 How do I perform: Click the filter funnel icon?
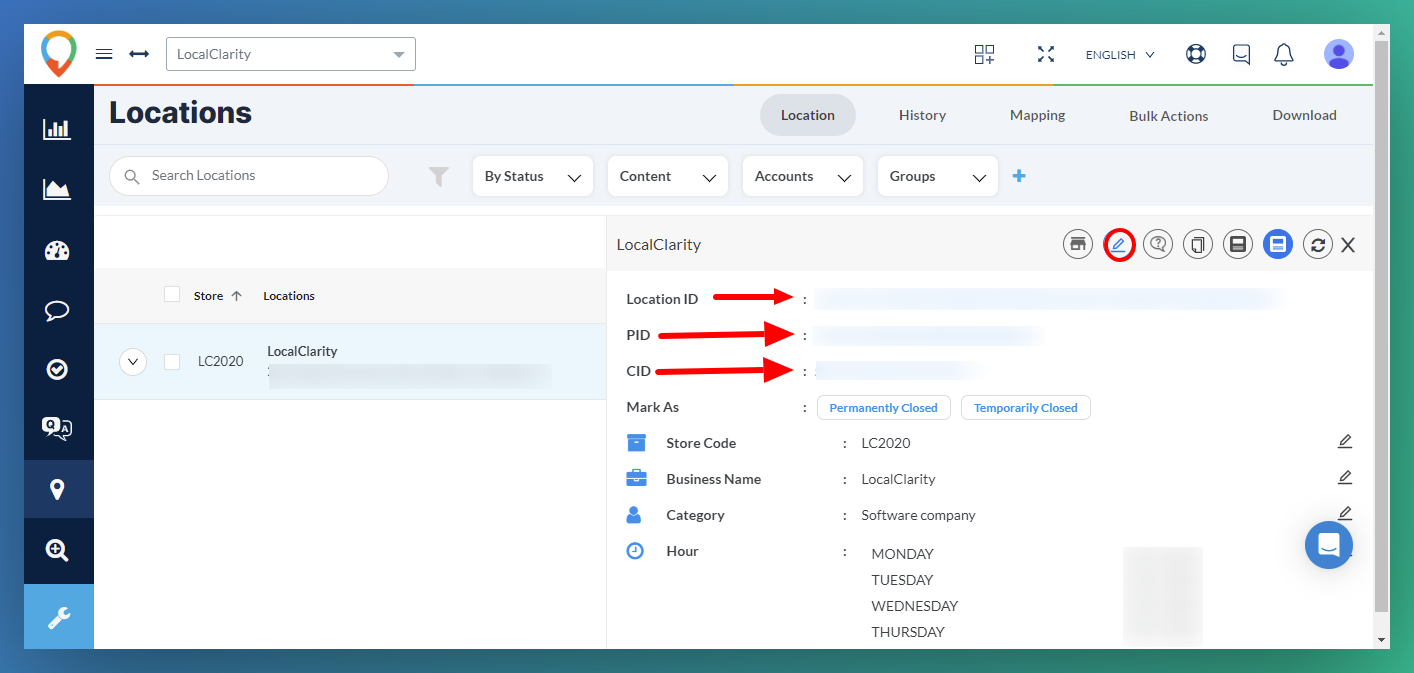pyautogui.click(x=439, y=177)
